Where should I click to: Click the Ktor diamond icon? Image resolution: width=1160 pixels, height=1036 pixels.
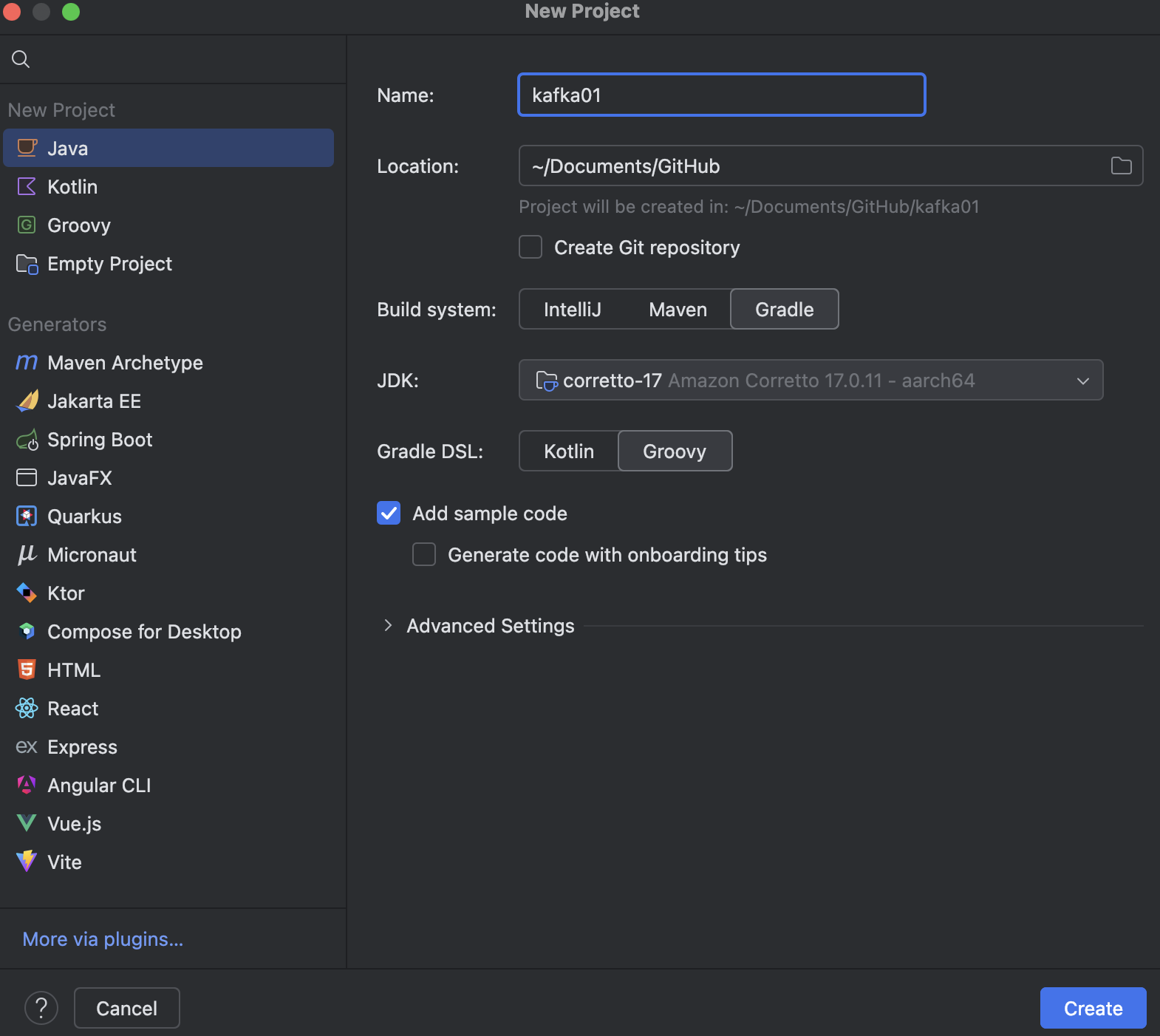point(27,593)
